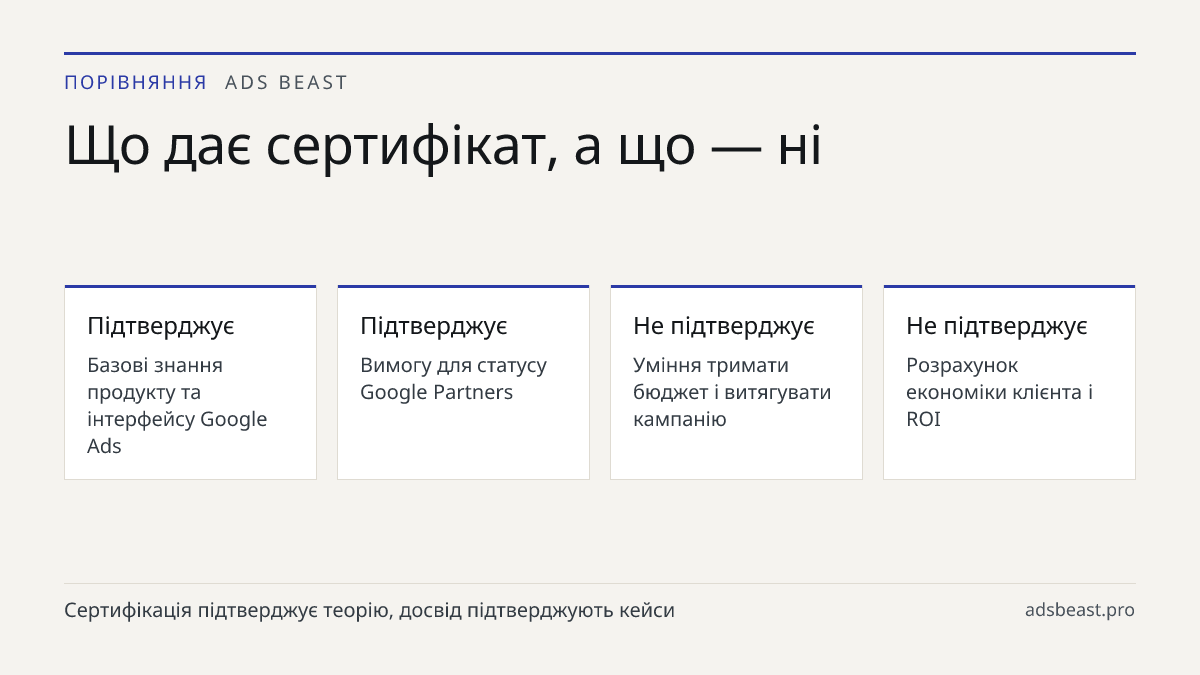Click the Підтверджує heading above Базові знання
The height and width of the screenshot is (675, 1200).
tap(161, 326)
